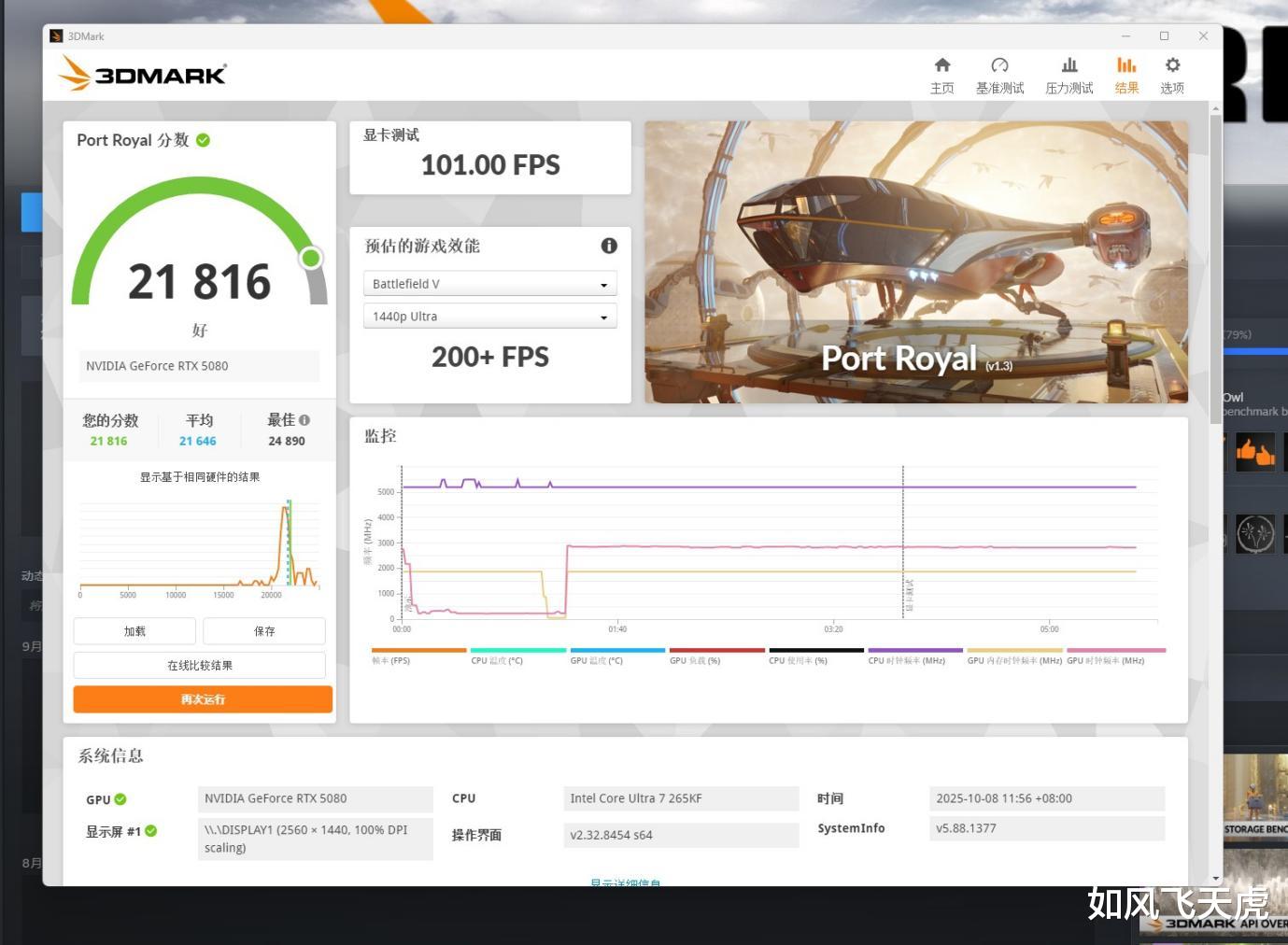Click the vertical scrollbar thumb
The width and height of the screenshot is (1288, 945).
click(x=1215, y=271)
